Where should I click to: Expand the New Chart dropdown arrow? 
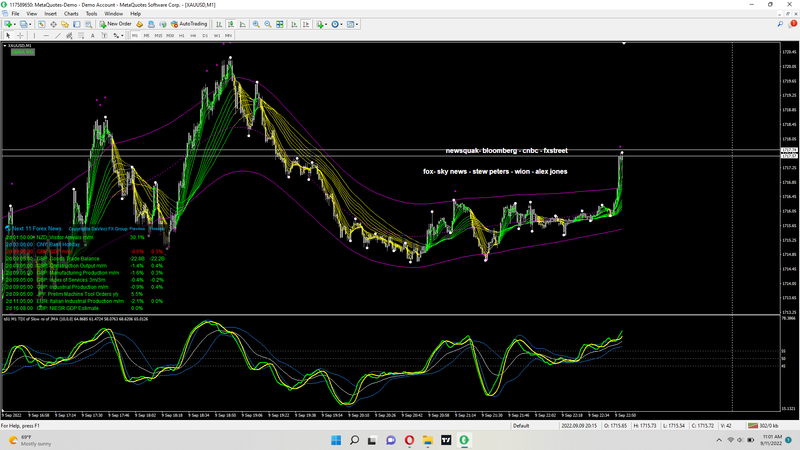[14, 24]
